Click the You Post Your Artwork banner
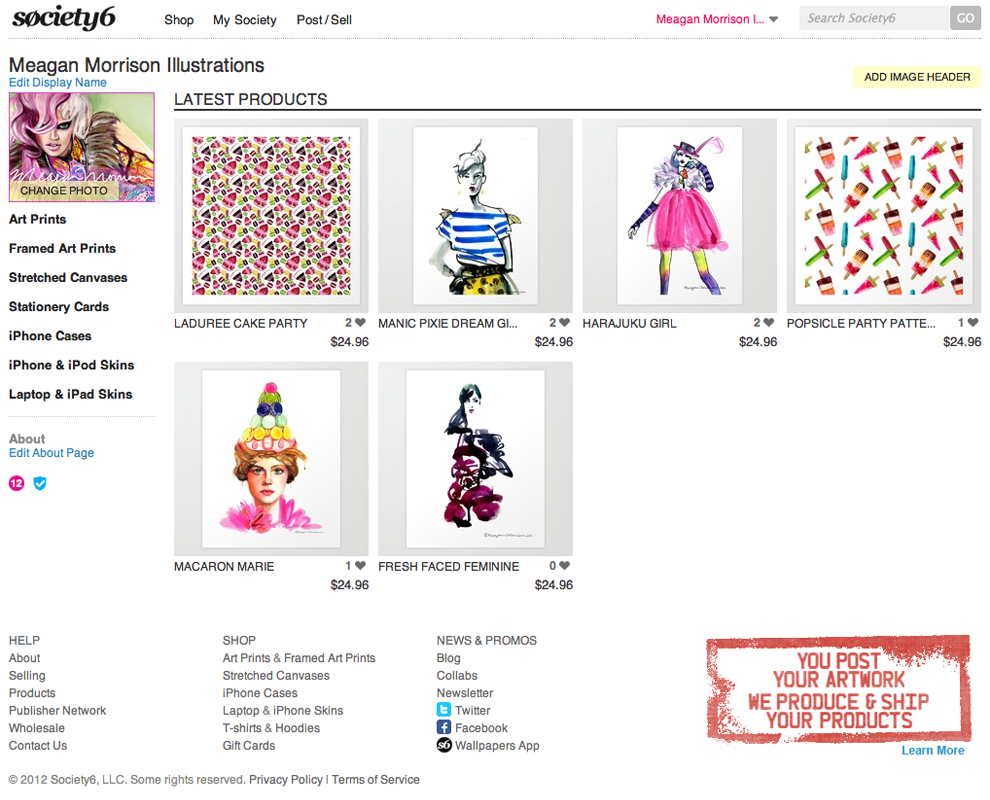Viewport: 990px width, 800px height. [x=839, y=688]
